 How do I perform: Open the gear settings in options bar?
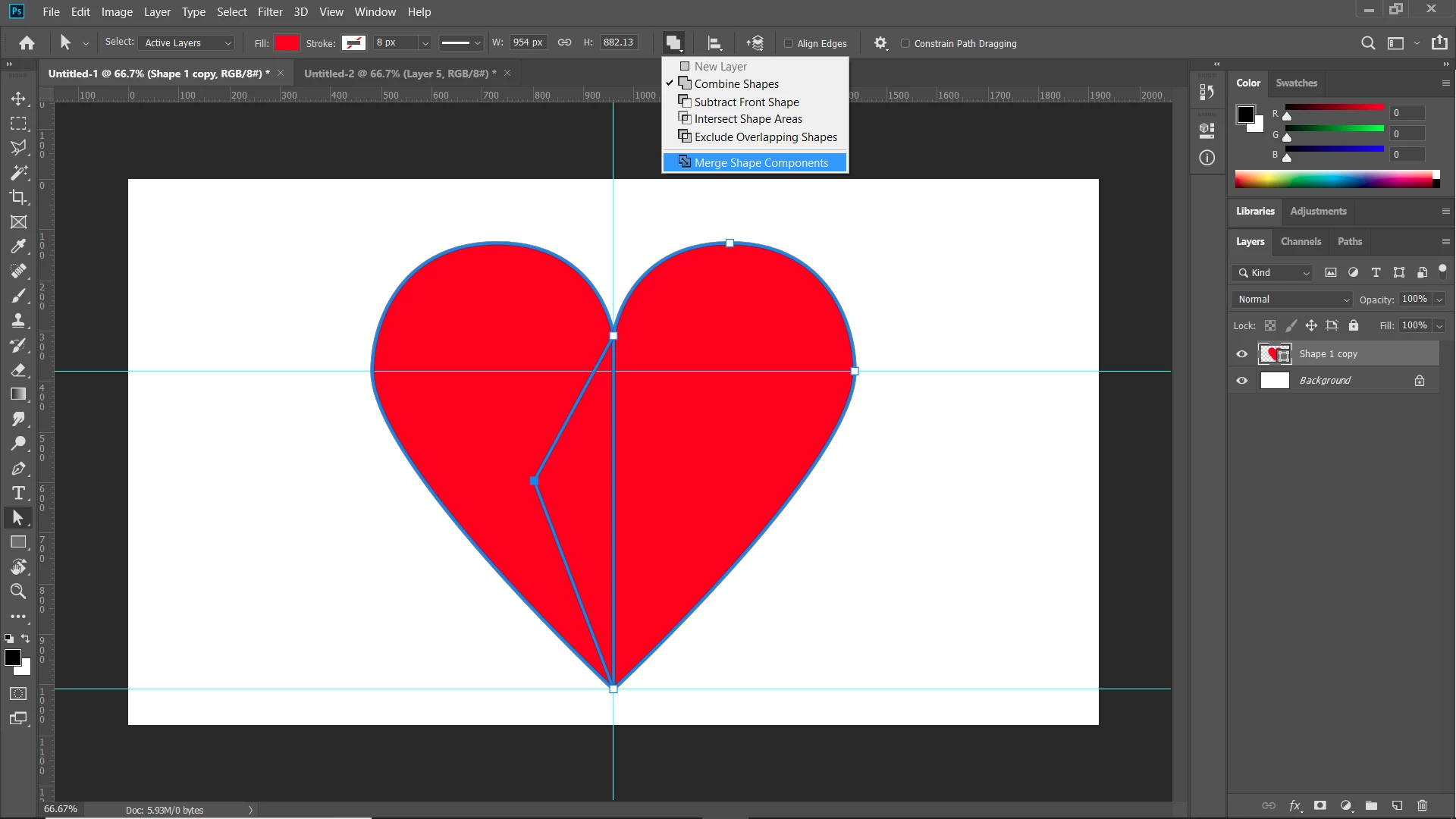pyautogui.click(x=880, y=43)
